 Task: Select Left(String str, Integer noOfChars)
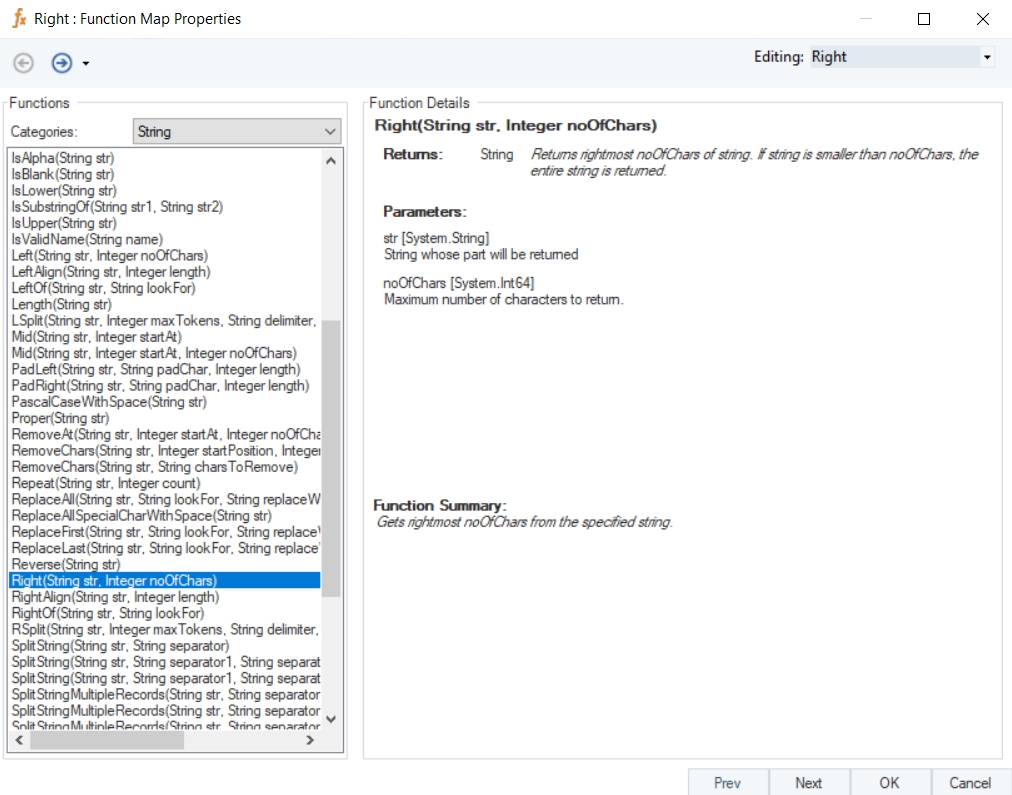(x=165, y=256)
